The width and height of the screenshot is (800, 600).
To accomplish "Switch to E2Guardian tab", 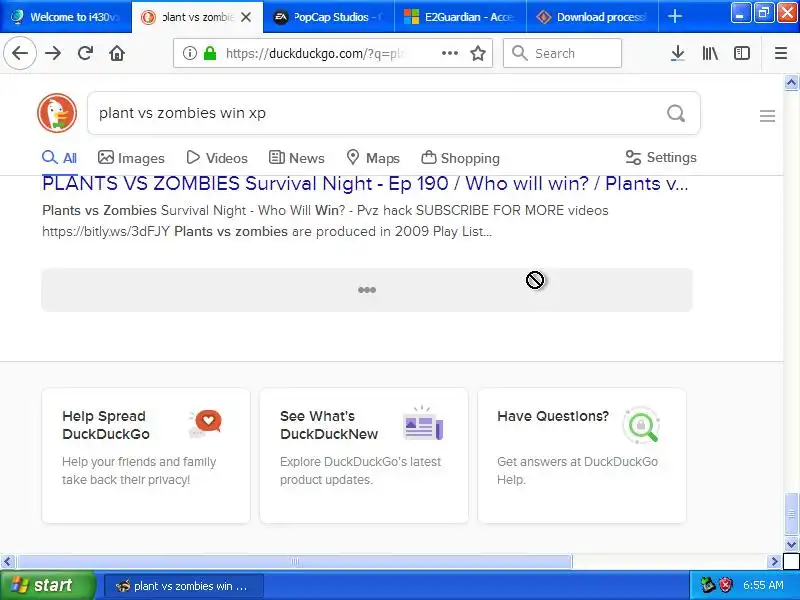I will pyautogui.click(x=460, y=17).
